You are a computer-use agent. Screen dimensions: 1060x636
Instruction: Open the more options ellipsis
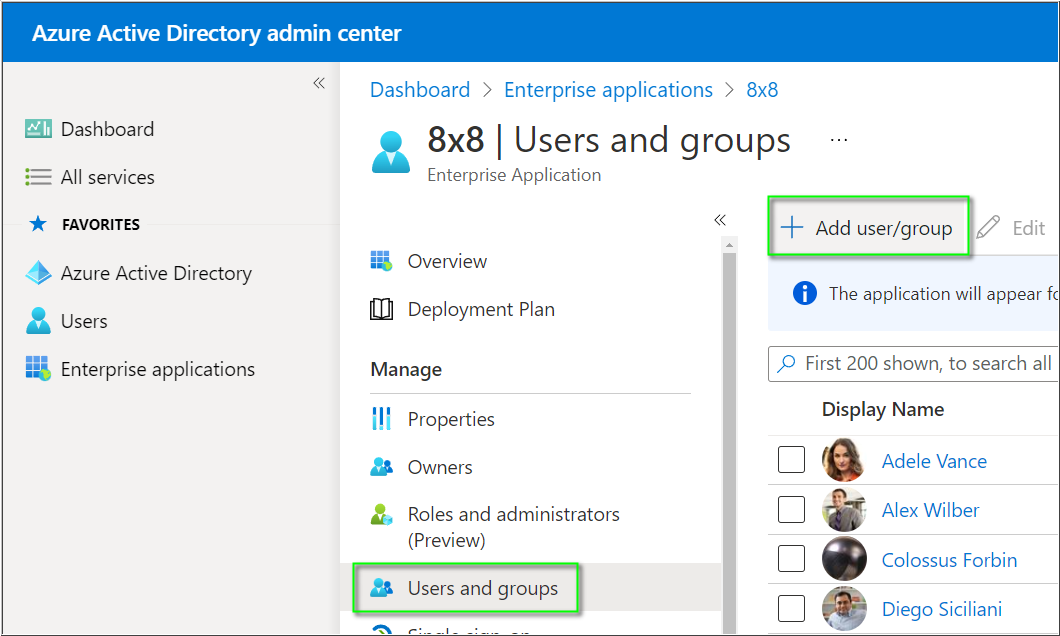839,140
